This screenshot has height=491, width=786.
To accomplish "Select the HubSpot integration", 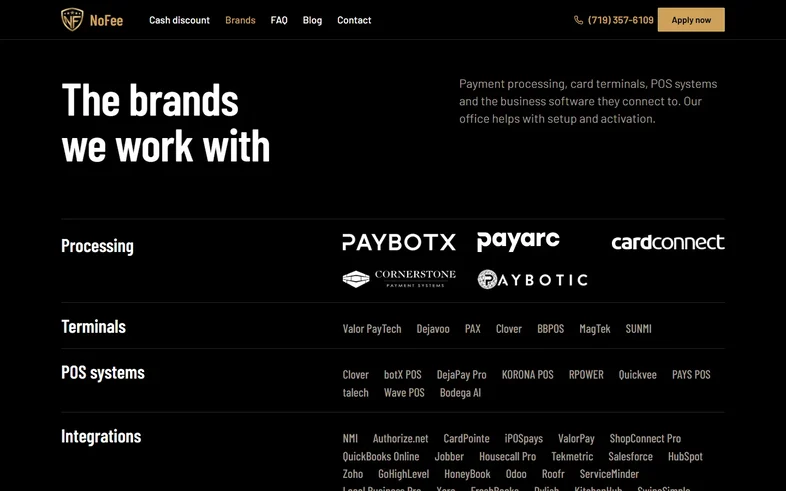I will point(685,456).
